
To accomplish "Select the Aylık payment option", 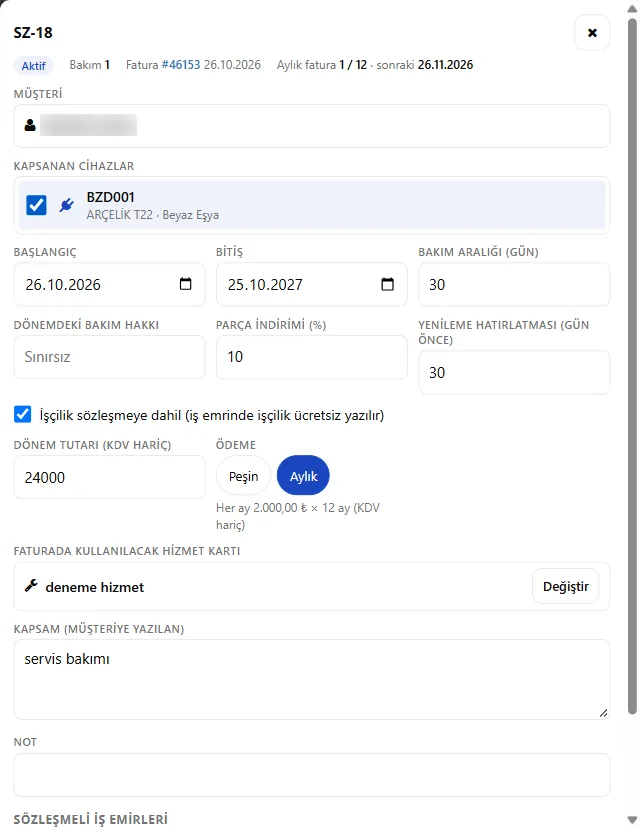I will pyautogui.click(x=303, y=476).
